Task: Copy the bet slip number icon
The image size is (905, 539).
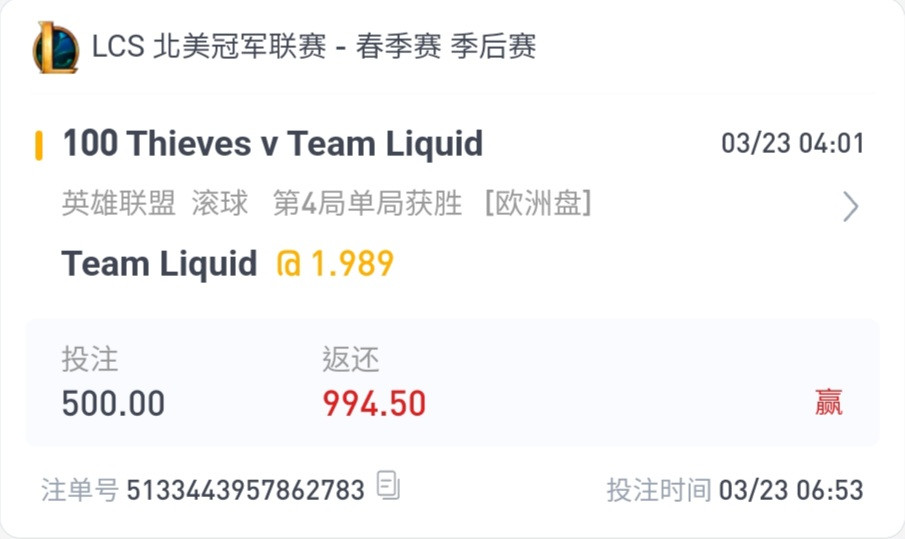Action: (388, 485)
